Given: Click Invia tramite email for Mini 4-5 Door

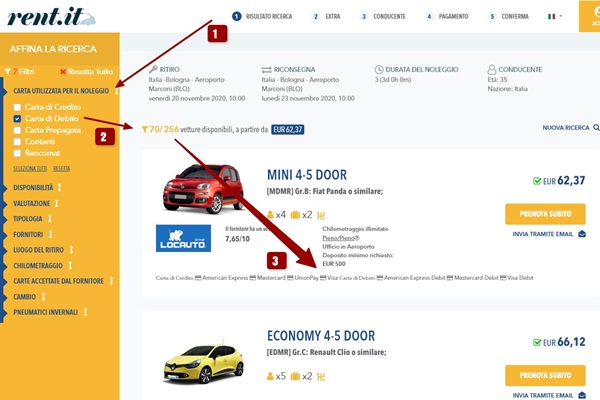Looking at the screenshot, I should pos(543,234).
